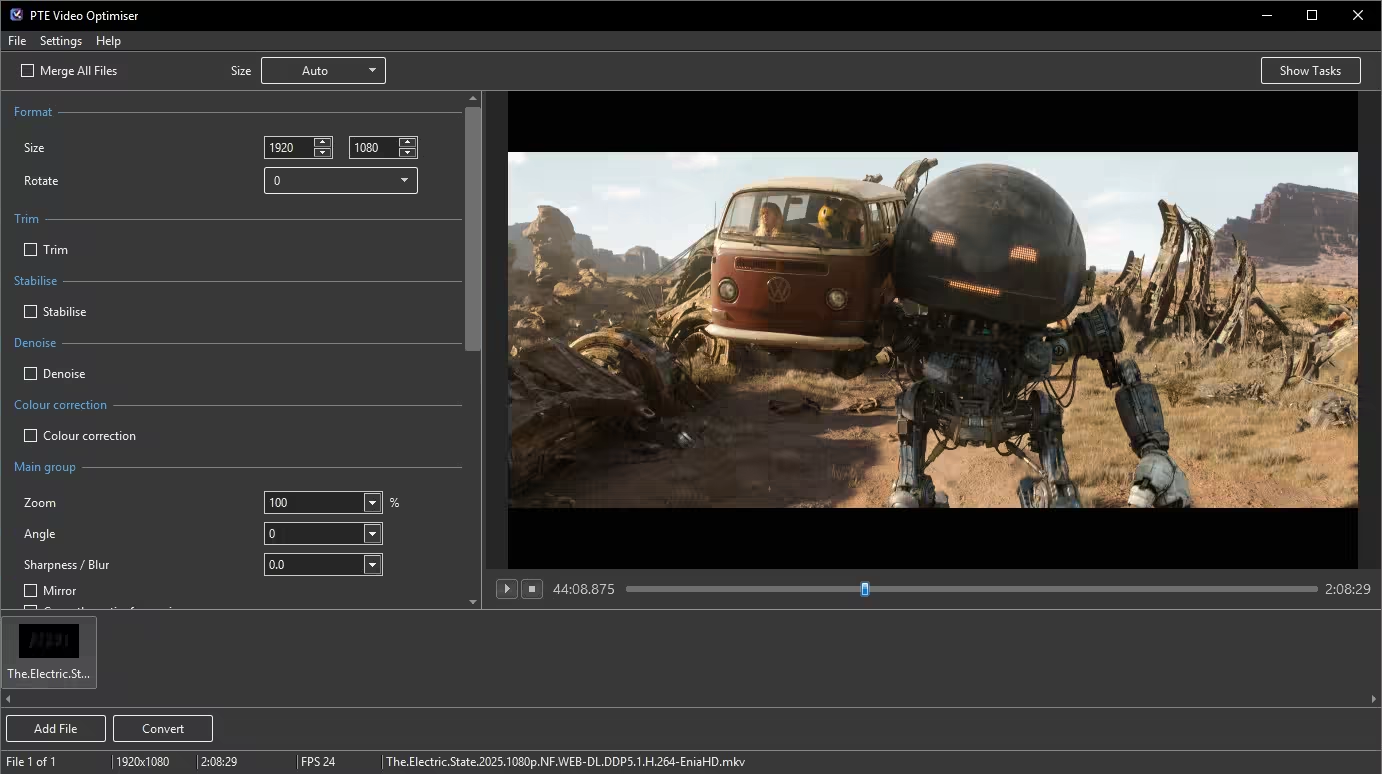The height and width of the screenshot is (774, 1382).
Task: Click the FPS 24 status entry
Action: [x=318, y=762]
